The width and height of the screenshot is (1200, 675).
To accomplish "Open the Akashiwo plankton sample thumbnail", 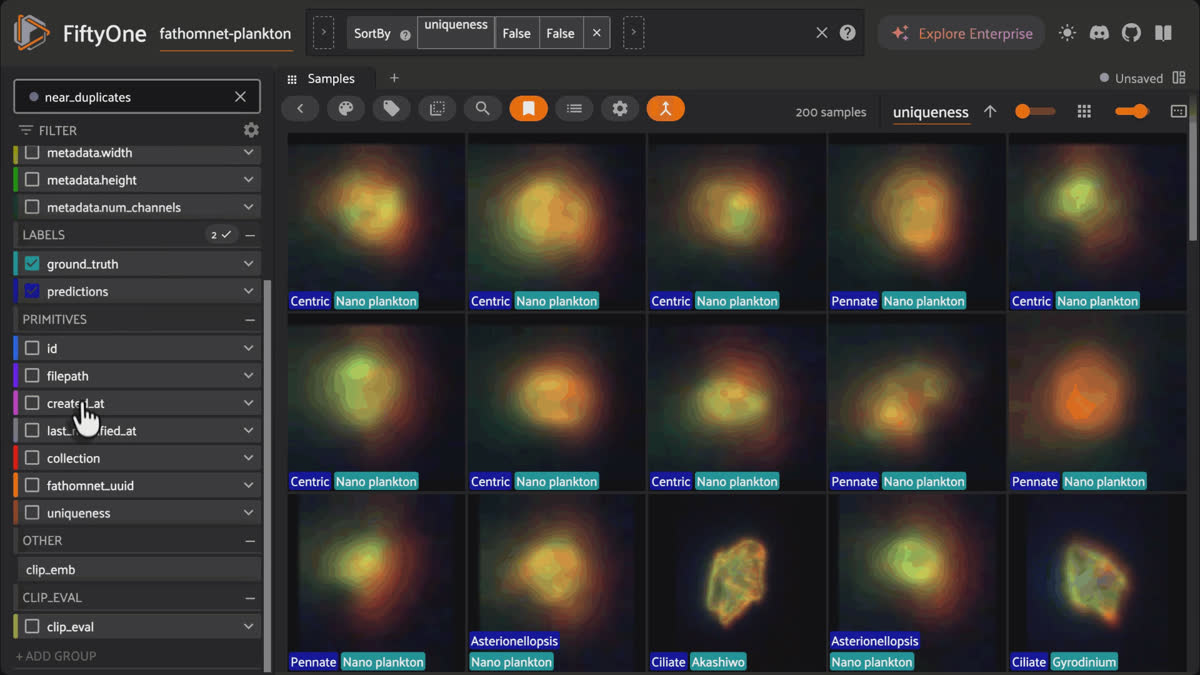I will tap(736, 583).
